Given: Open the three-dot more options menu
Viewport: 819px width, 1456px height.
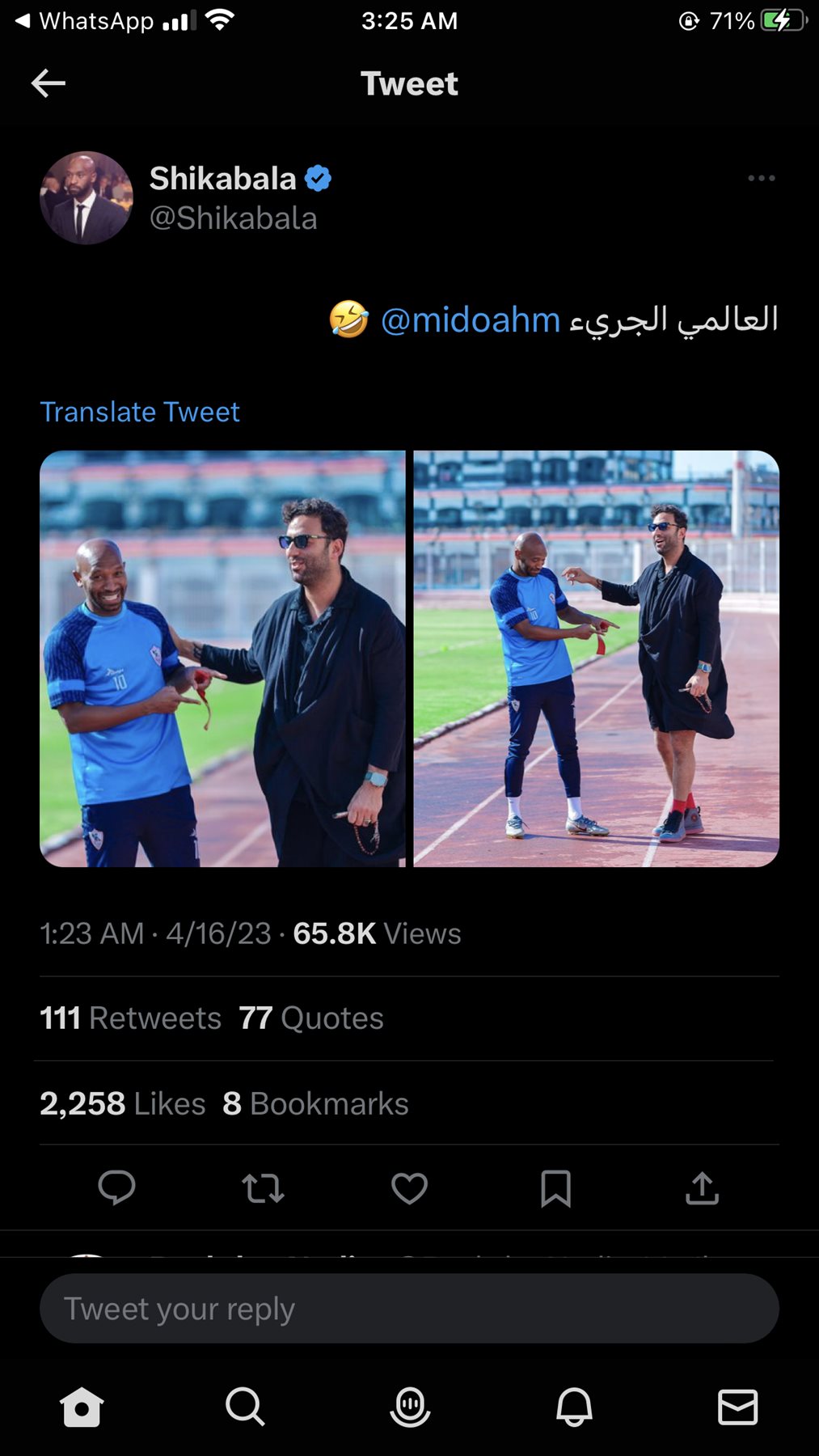Looking at the screenshot, I should 761,178.
